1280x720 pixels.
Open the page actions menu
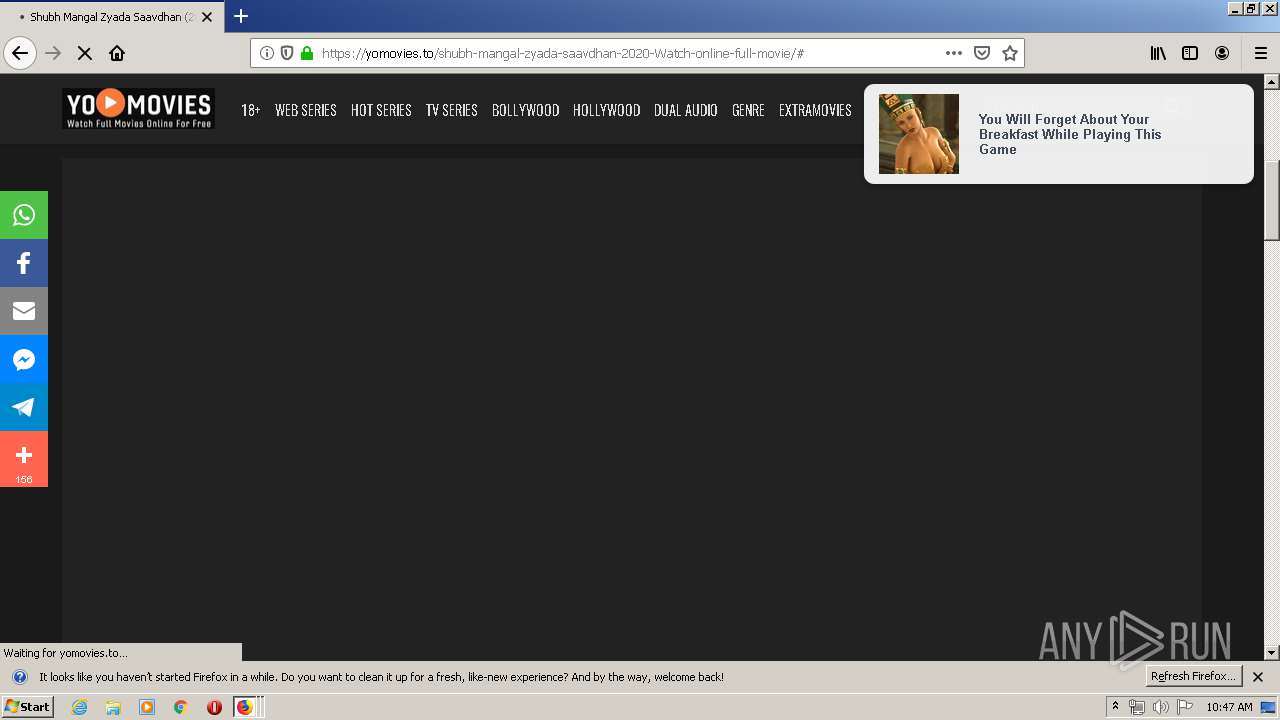(x=954, y=53)
